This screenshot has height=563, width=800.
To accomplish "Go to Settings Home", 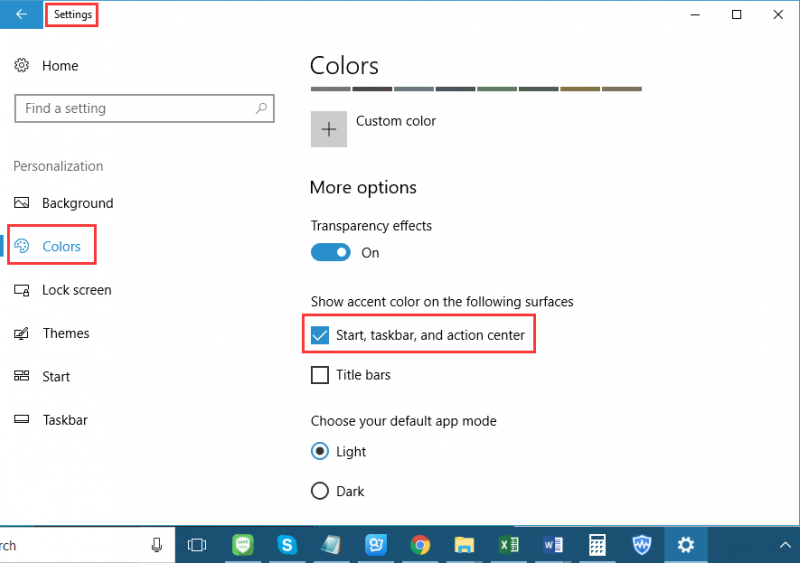I will pos(46,66).
